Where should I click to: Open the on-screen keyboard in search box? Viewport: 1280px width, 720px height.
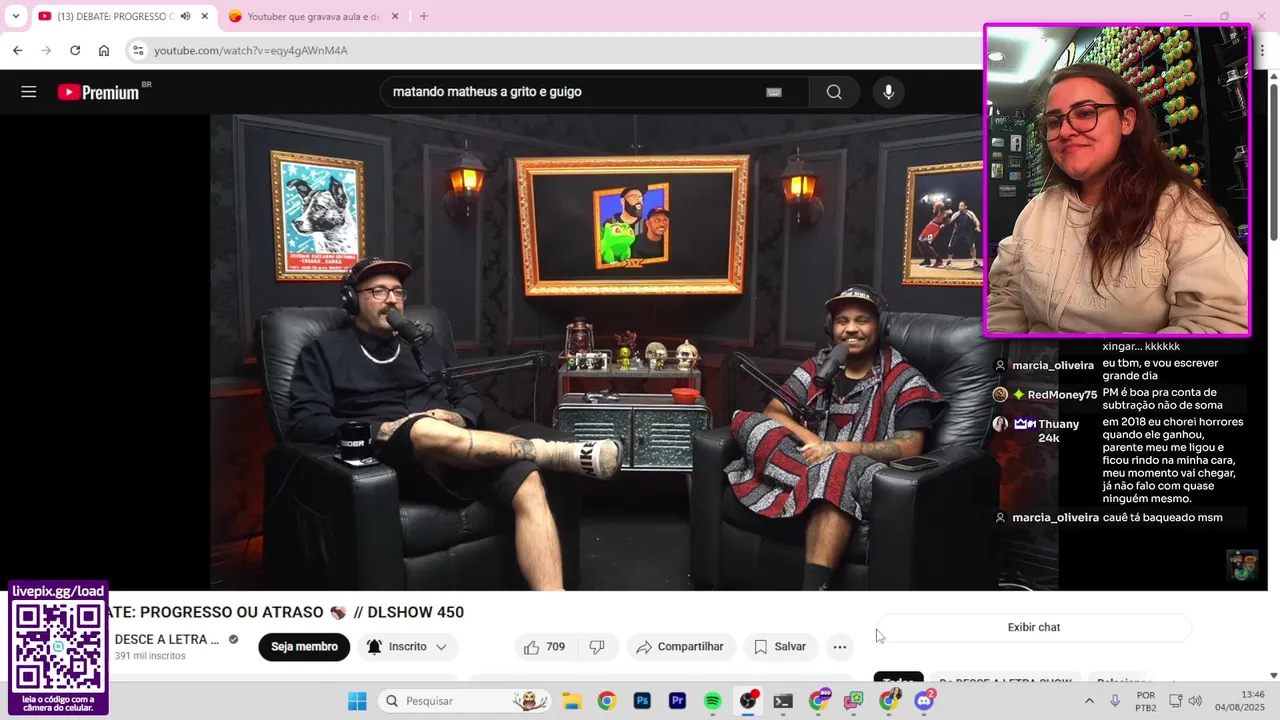[x=774, y=92]
